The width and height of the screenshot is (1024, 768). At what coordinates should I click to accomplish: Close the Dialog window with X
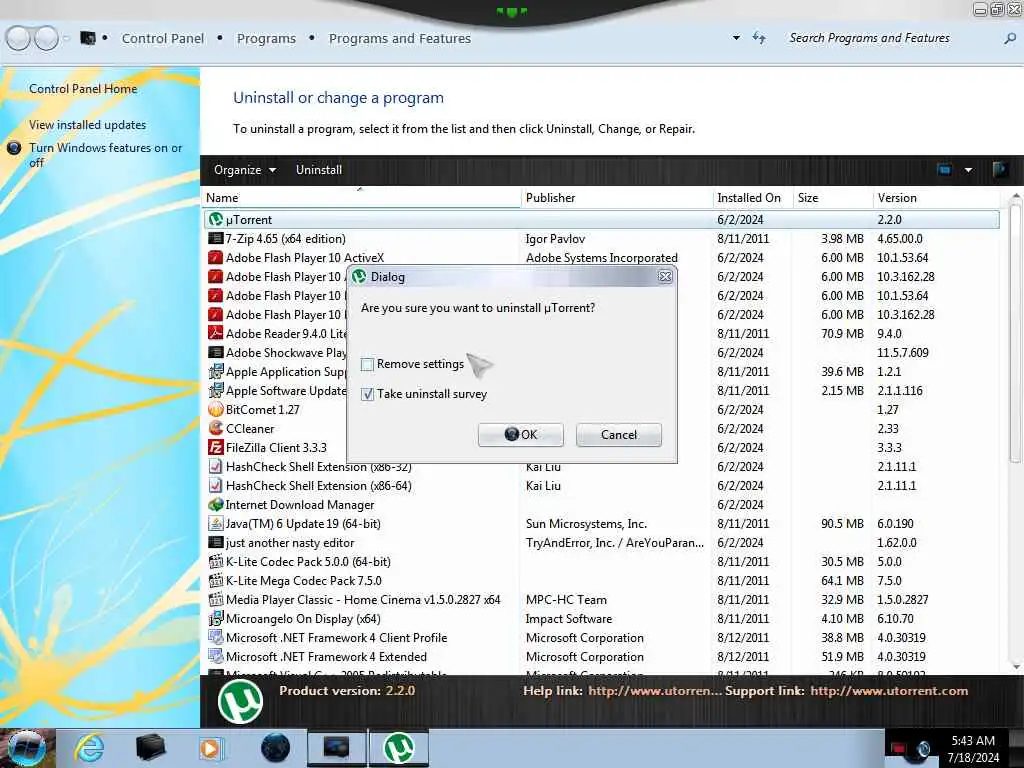click(x=665, y=277)
